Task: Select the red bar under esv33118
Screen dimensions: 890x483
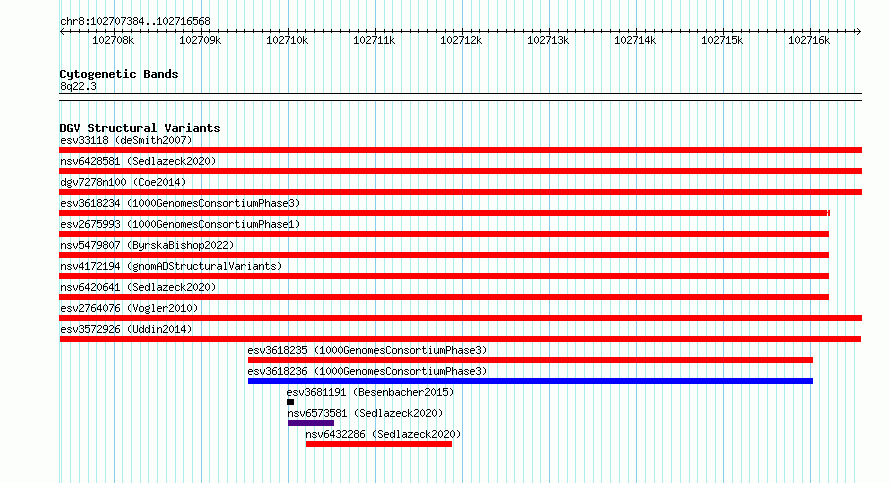Action: (x=460, y=150)
